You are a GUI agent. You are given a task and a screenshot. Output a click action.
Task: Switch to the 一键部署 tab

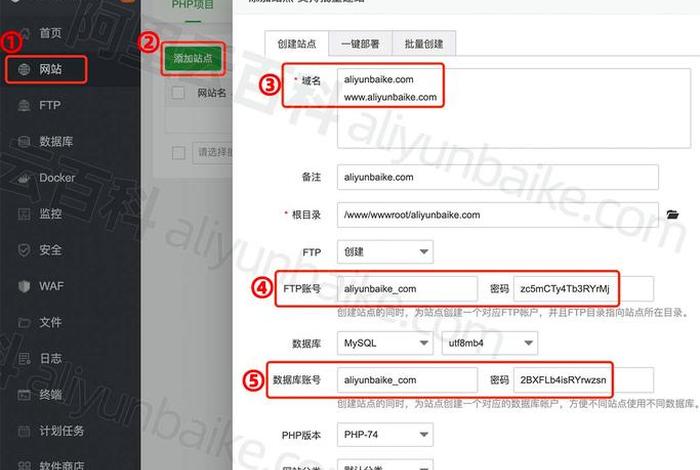[x=361, y=43]
